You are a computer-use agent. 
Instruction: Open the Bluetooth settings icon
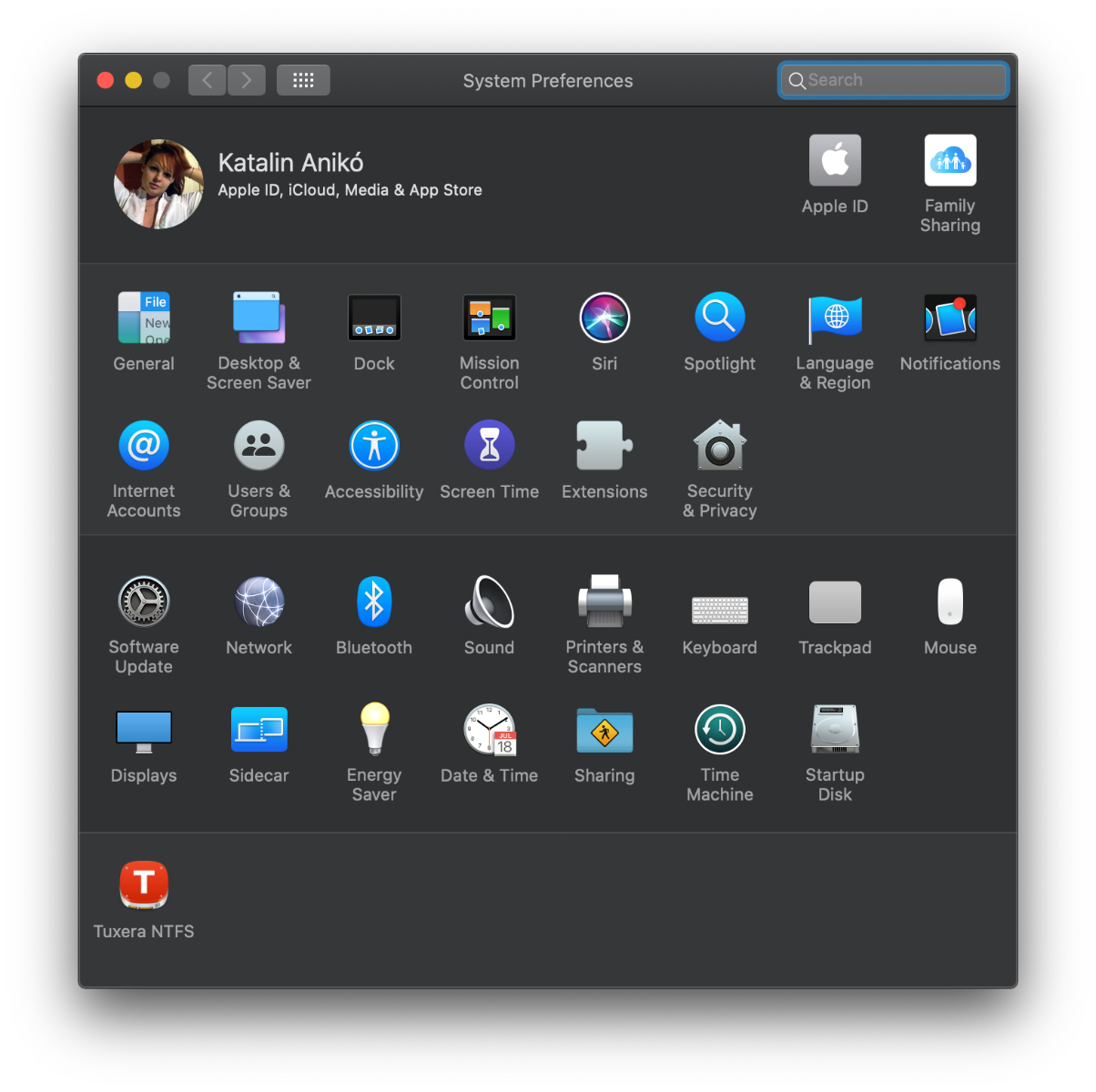374,602
